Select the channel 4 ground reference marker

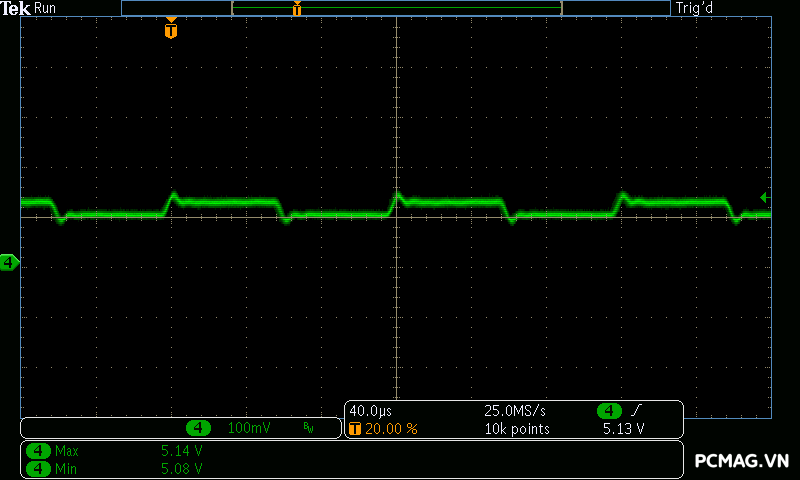9,262
